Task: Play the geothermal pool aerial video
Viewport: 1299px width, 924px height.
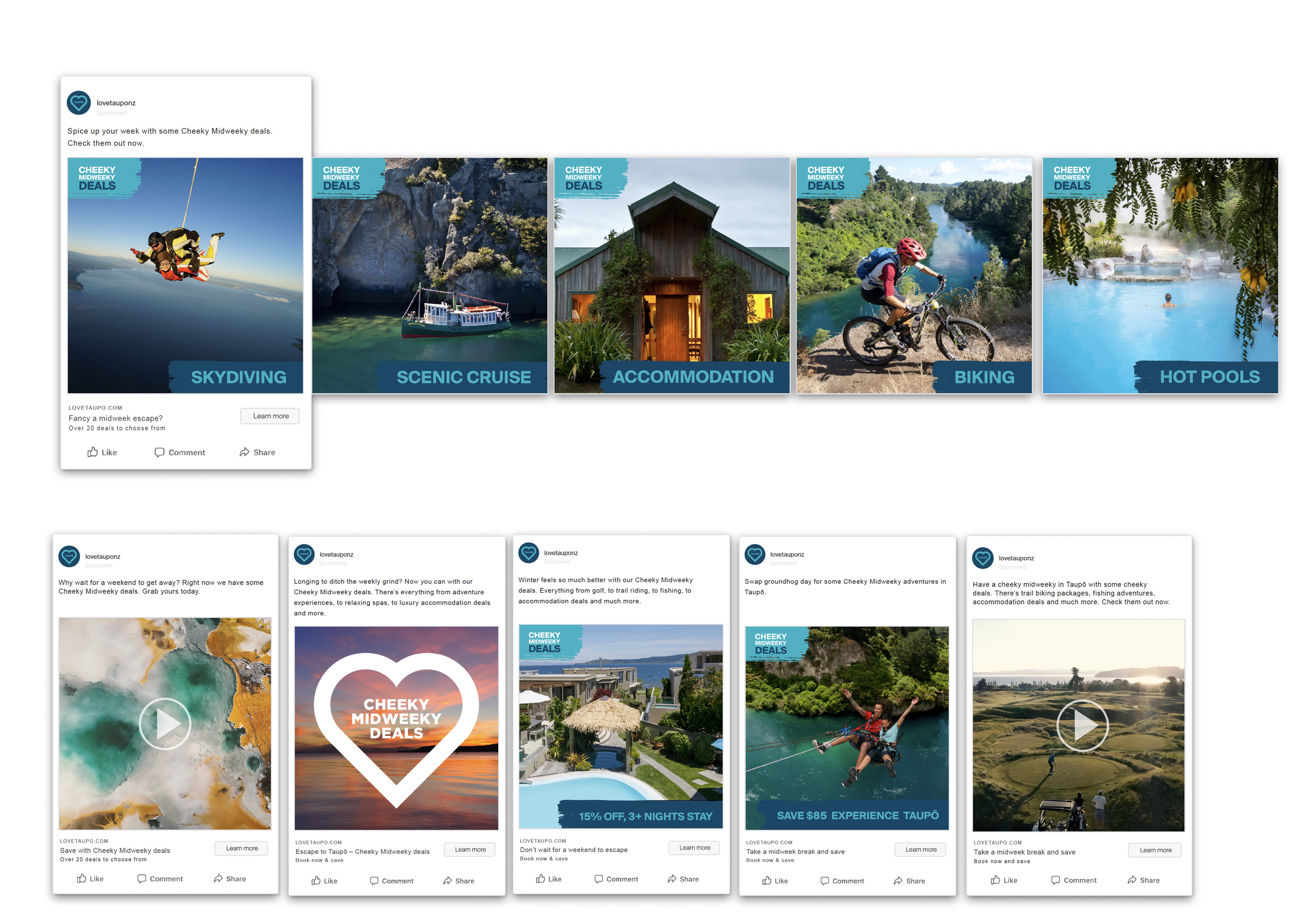Action: pos(165,724)
